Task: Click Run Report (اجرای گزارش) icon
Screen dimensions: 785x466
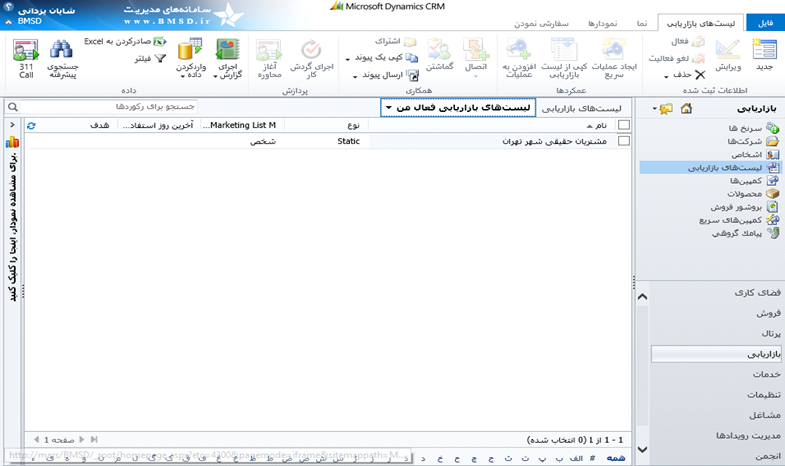Action: pos(228,50)
